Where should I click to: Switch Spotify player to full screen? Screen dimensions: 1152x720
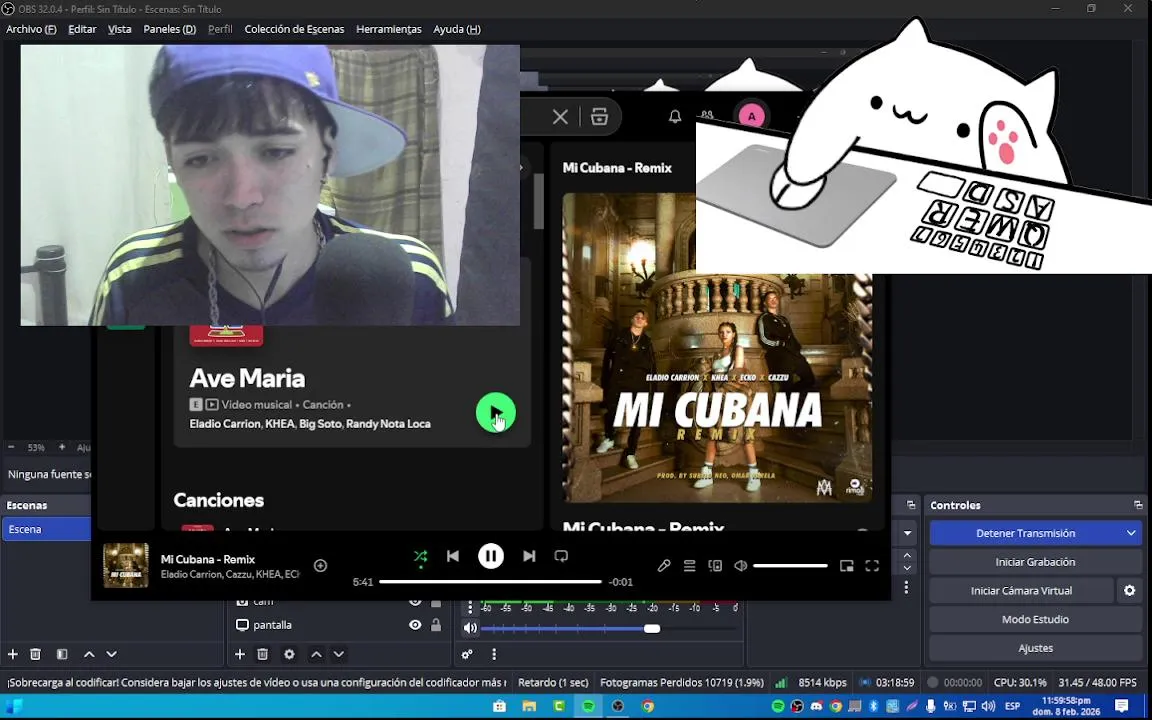coord(872,566)
